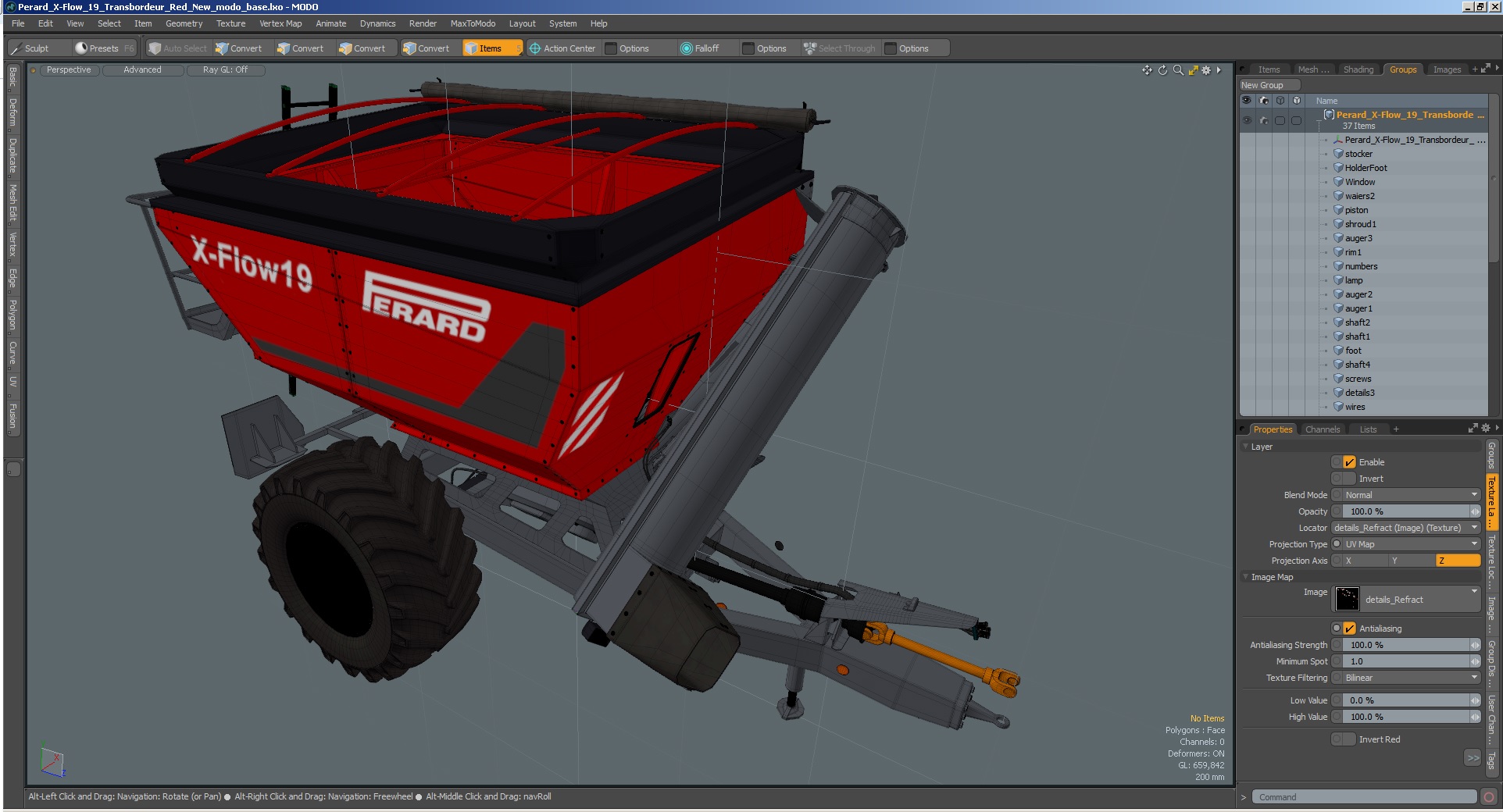
Task: Open the Locator dropdown
Action: point(1406,528)
